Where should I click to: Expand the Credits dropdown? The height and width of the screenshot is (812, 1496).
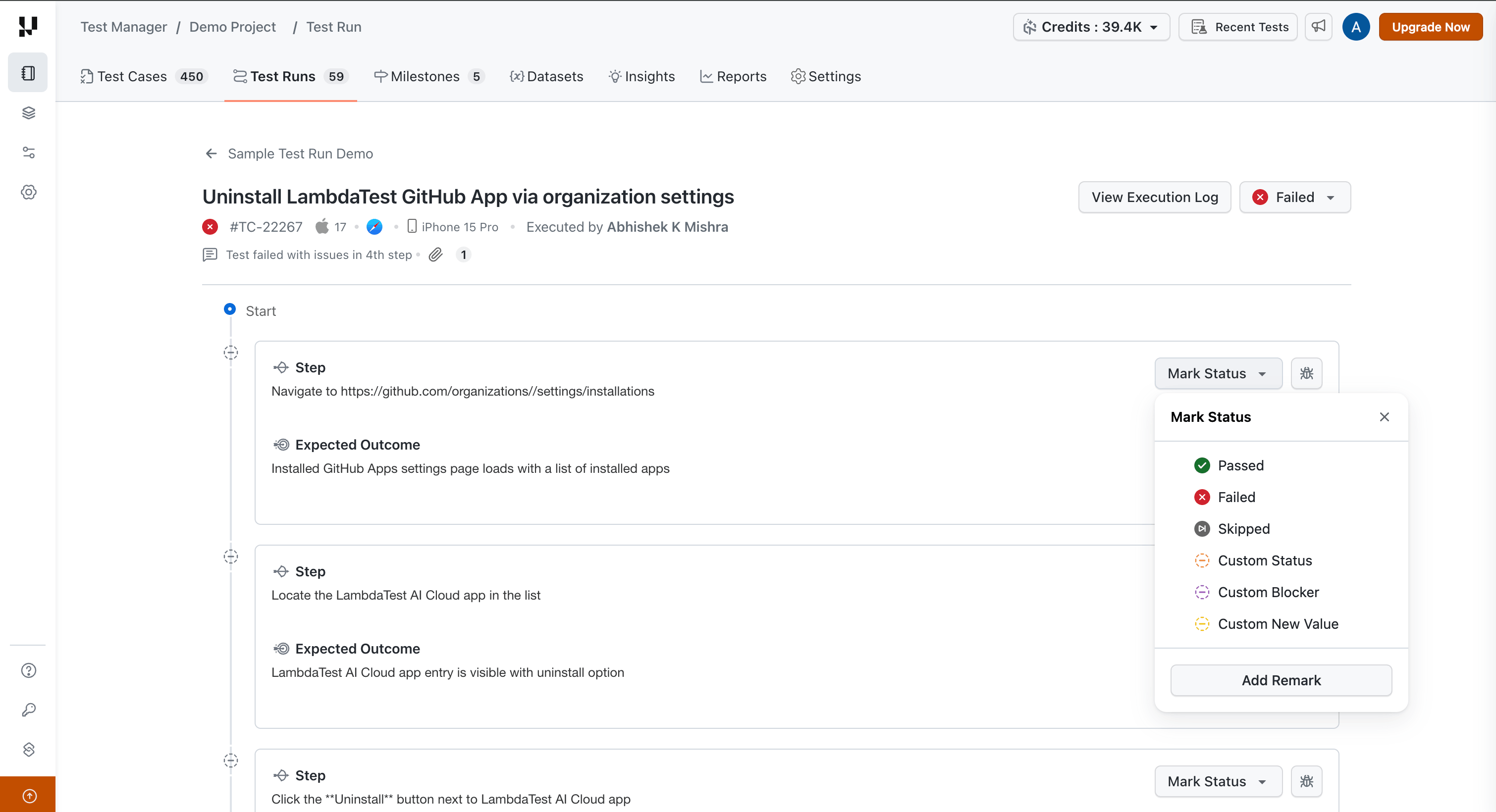1091,27
